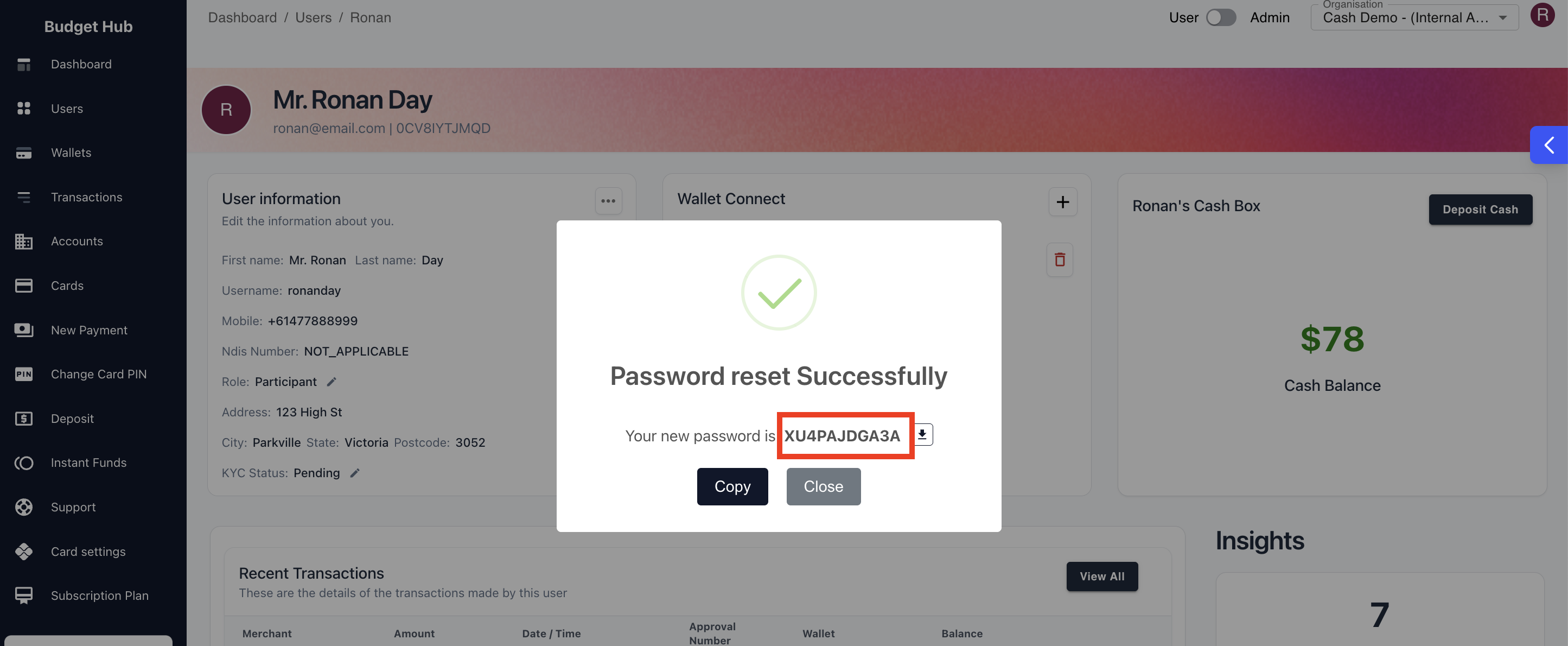The height and width of the screenshot is (646, 1568).
Task: Click the R profile avatar top right
Action: pyautogui.click(x=1542, y=15)
